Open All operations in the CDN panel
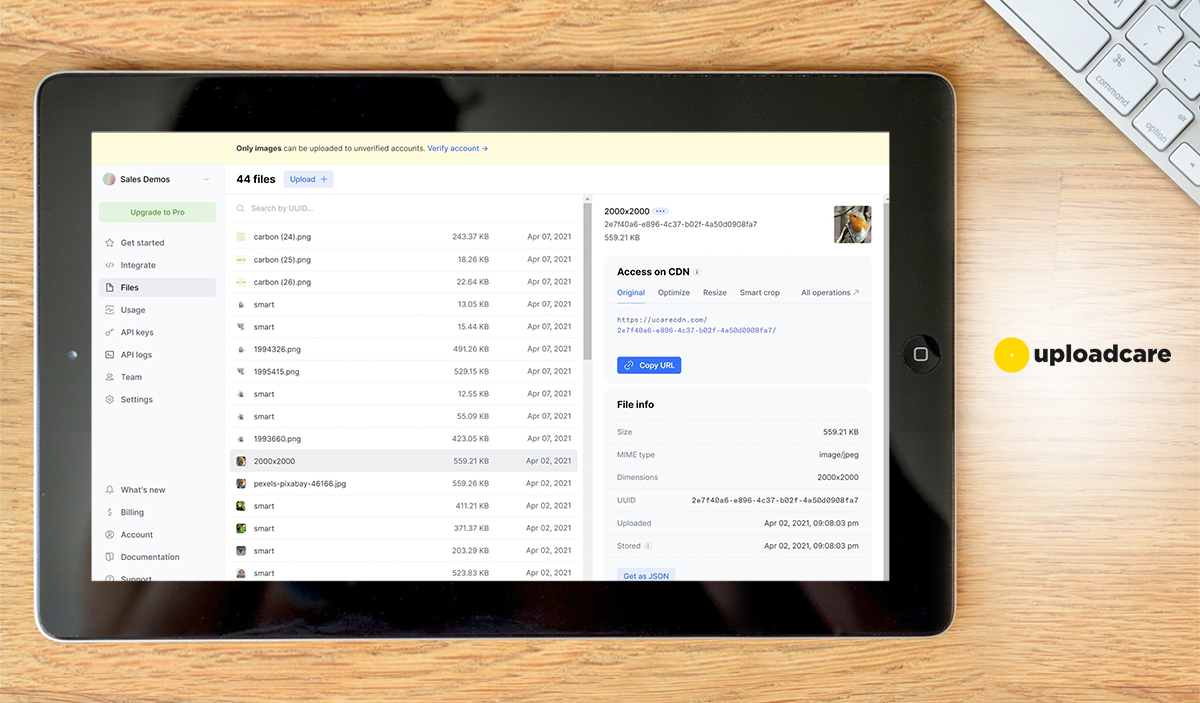Screen dimensions: 1200x703 pos(829,293)
